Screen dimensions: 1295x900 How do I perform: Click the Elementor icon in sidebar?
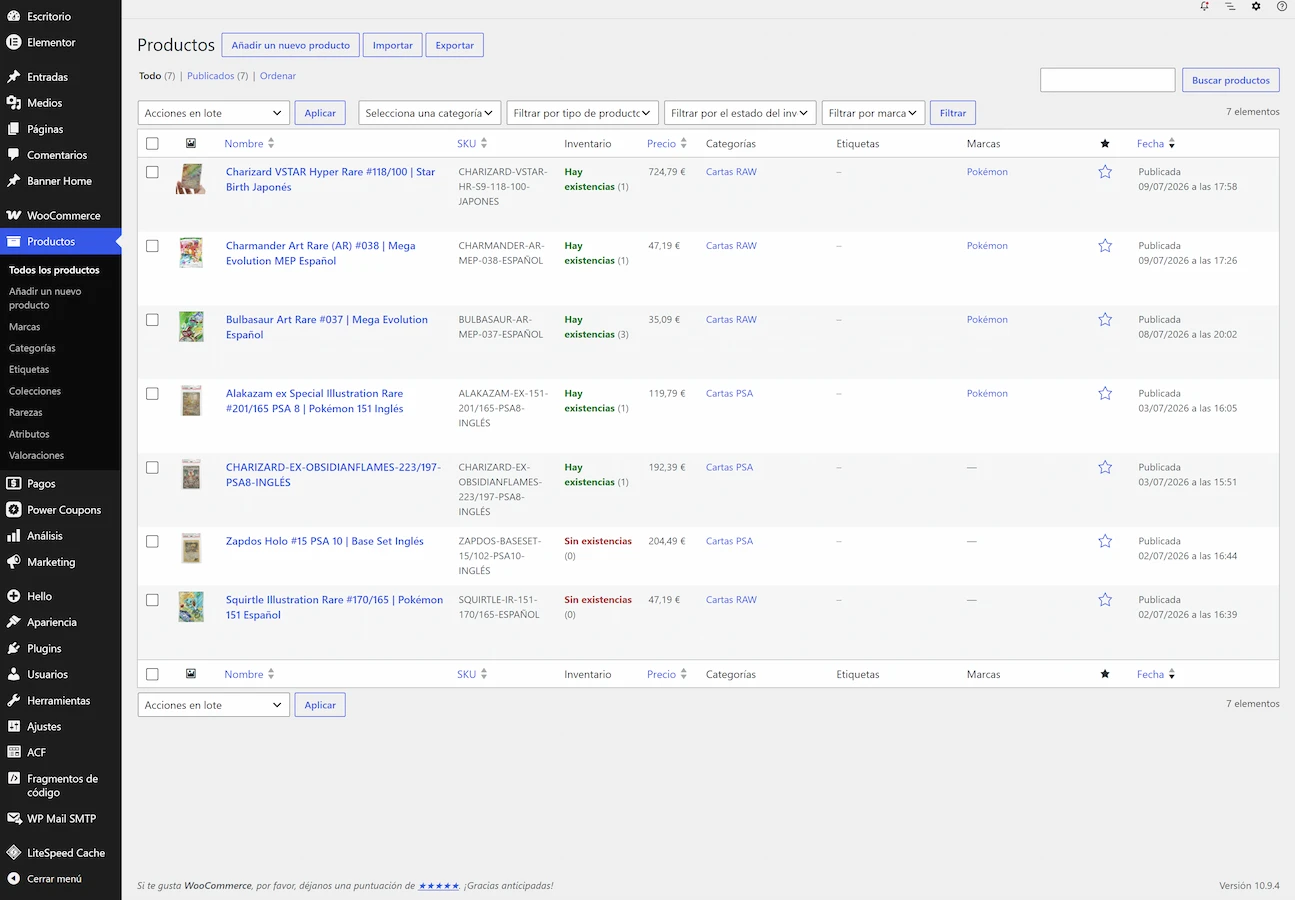(x=14, y=42)
